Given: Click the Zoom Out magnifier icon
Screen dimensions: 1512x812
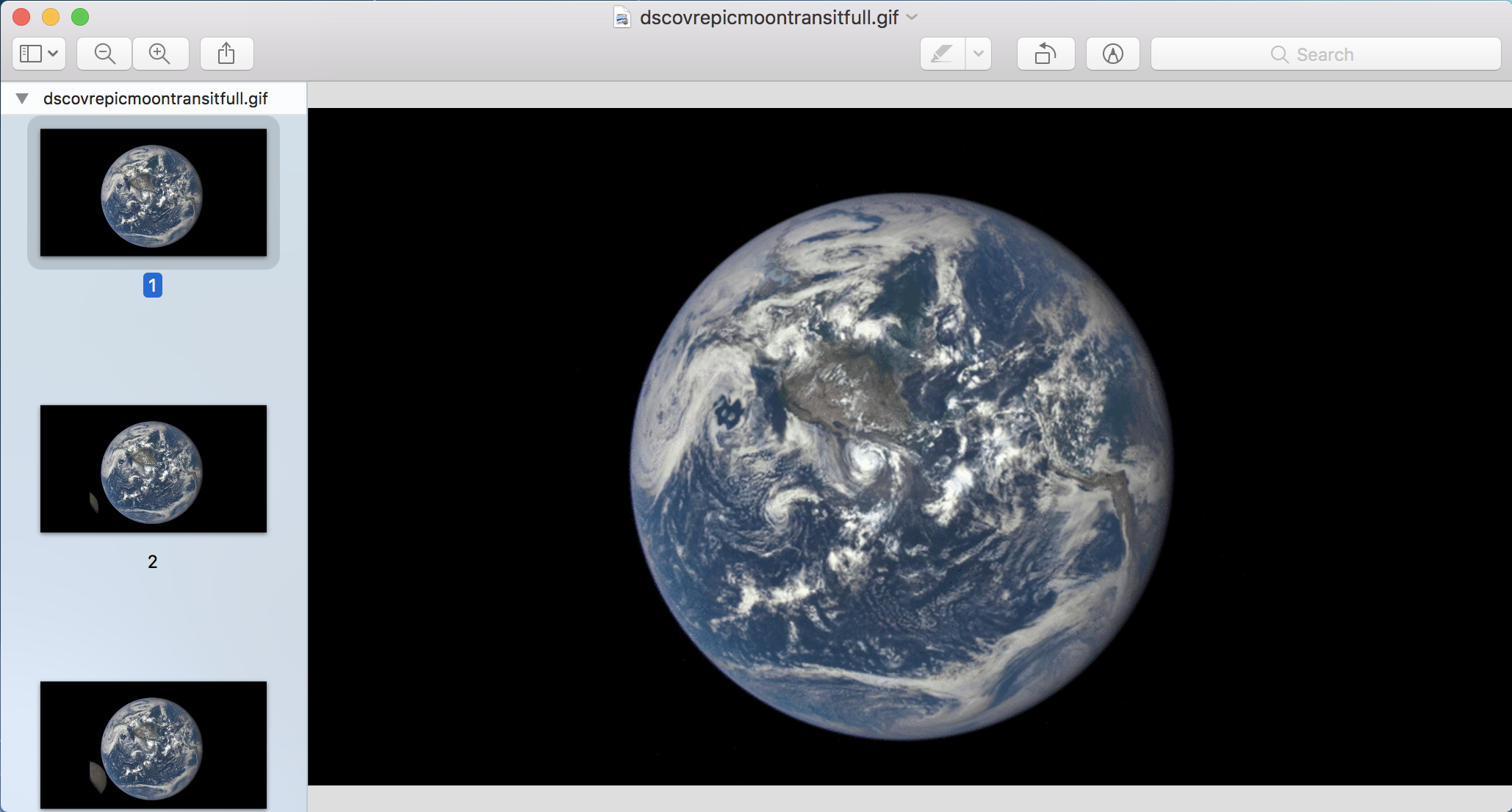Looking at the screenshot, I should click(x=104, y=54).
